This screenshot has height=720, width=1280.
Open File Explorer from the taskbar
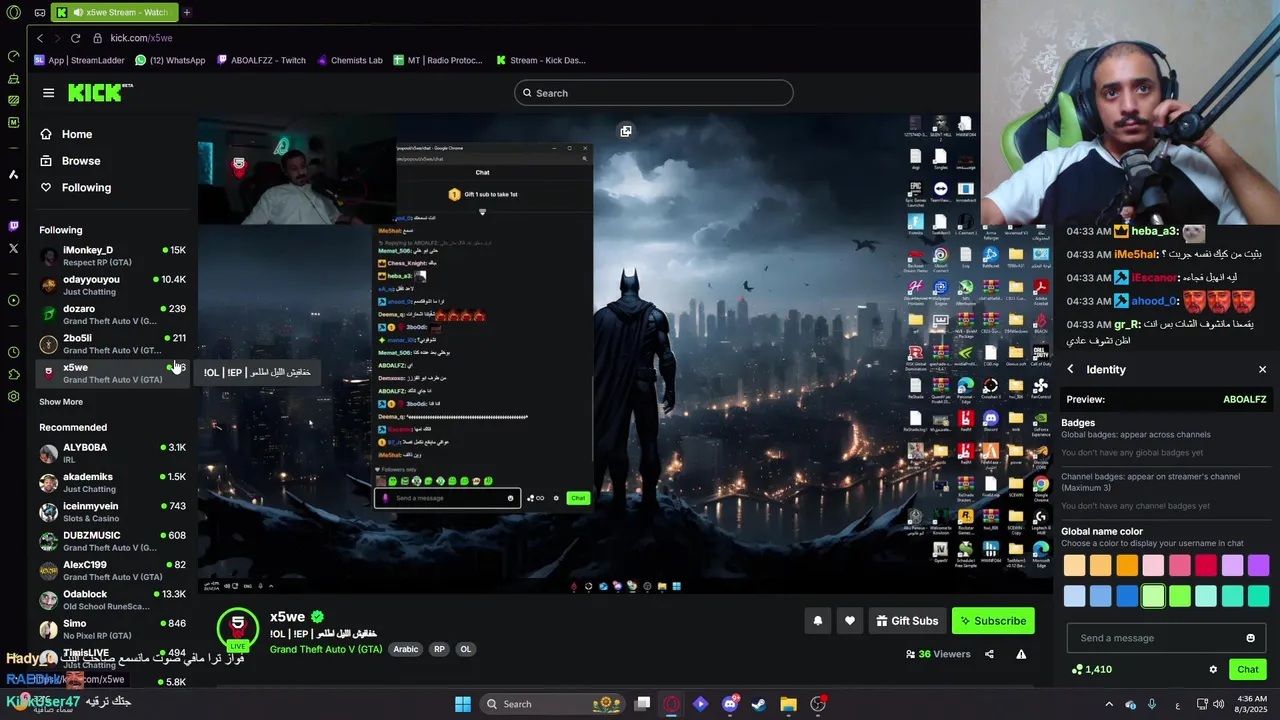pyautogui.click(x=788, y=704)
